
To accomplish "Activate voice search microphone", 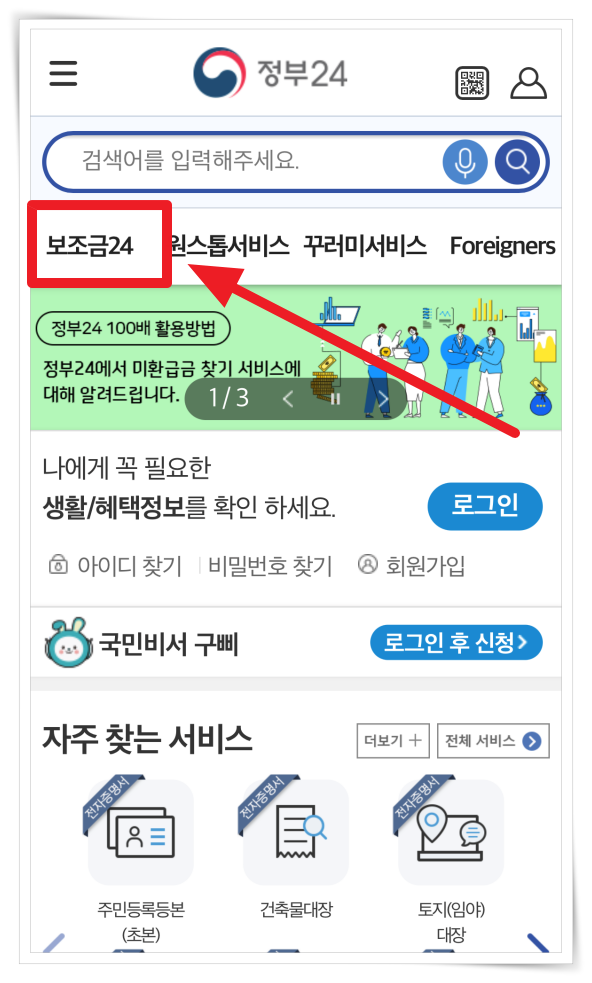I will coord(465,162).
